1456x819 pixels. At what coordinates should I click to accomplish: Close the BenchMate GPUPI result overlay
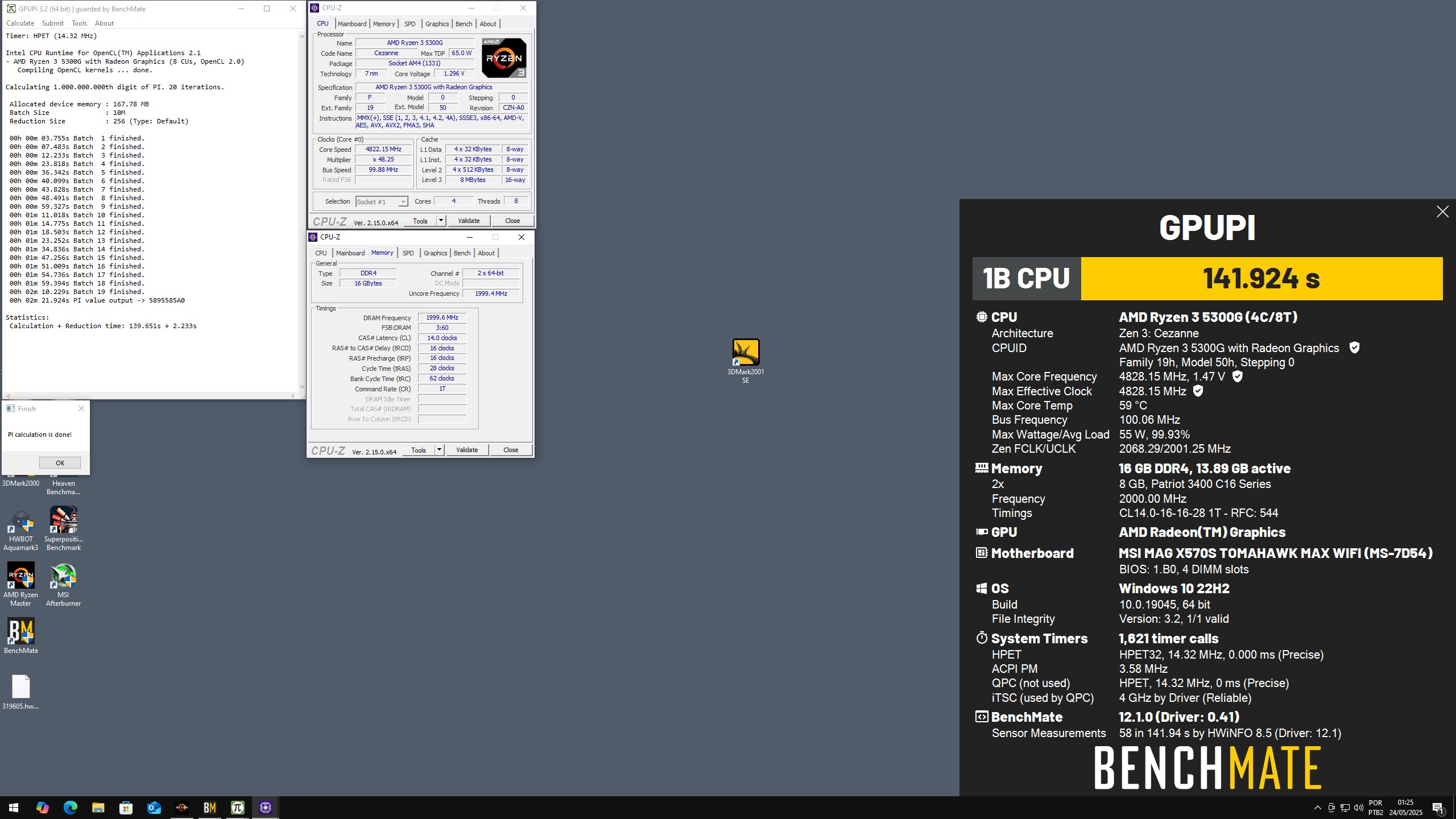1442,212
